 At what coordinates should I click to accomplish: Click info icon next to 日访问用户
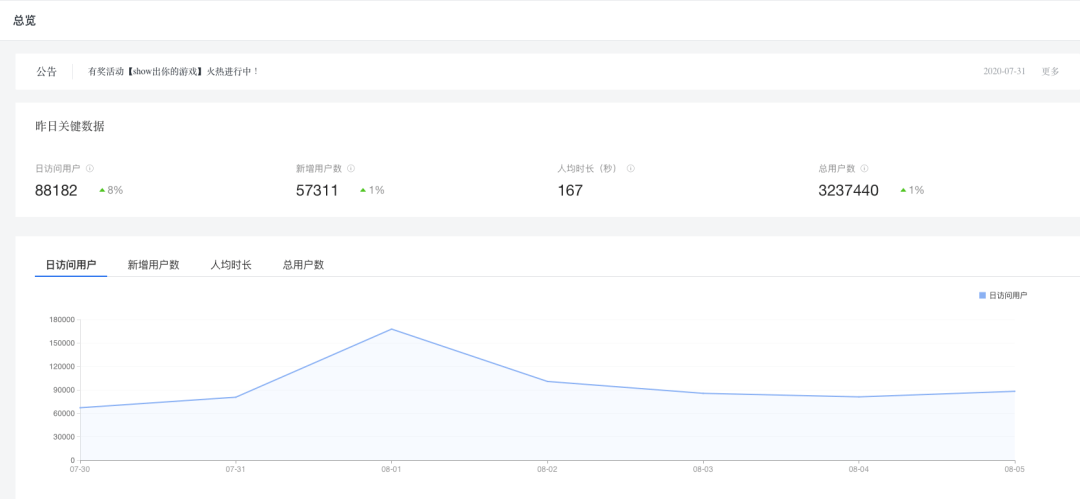pyautogui.click(x=90, y=169)
